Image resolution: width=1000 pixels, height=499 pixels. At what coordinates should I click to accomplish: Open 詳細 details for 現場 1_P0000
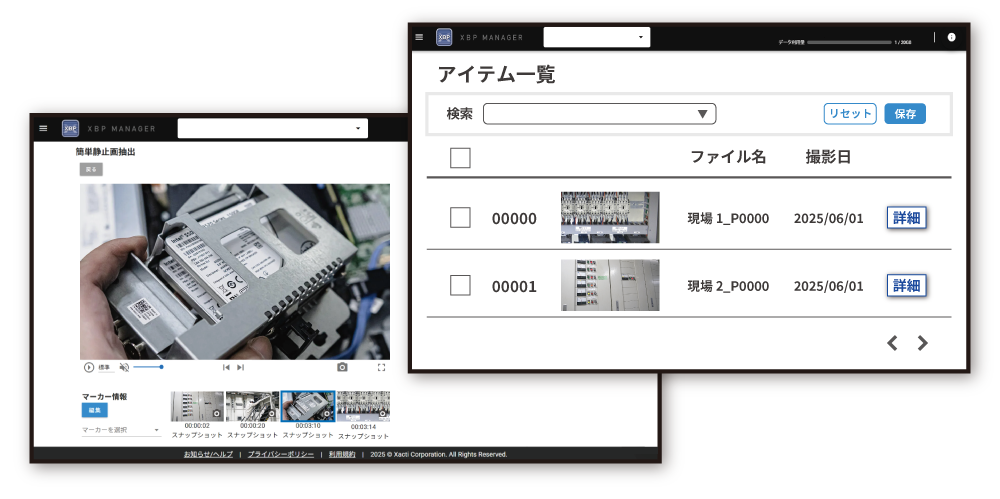tap(906, 218)
